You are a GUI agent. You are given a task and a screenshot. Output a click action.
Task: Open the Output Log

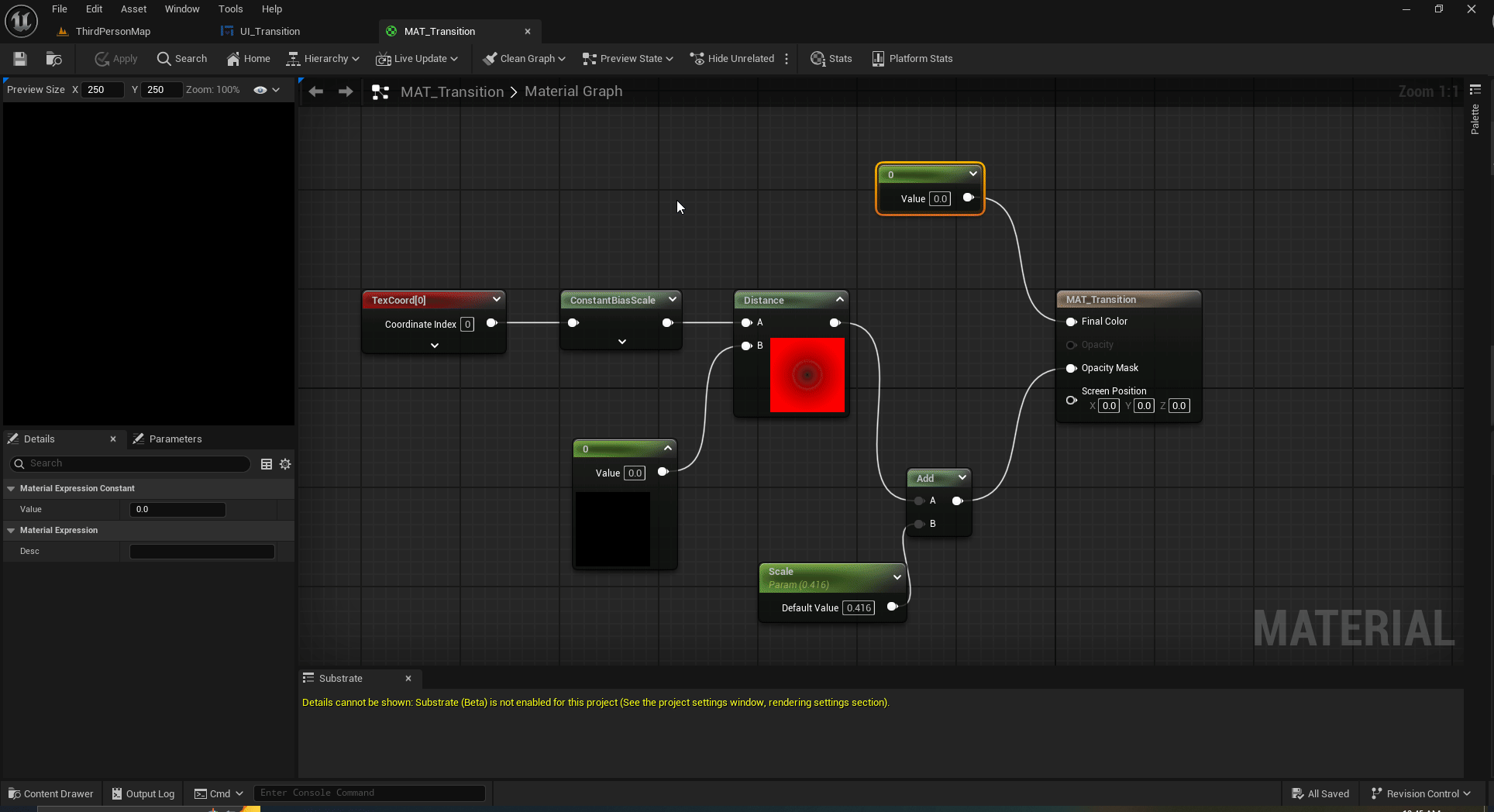pyautogui.click(x=143, y=793)
